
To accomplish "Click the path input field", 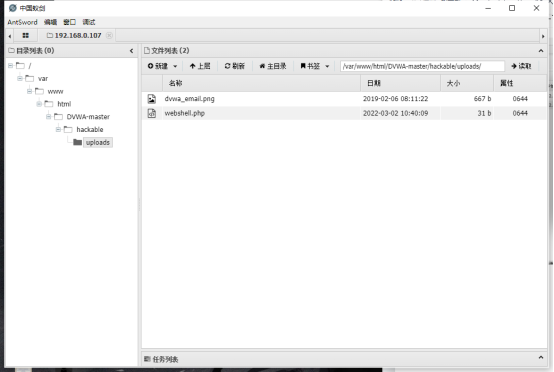I will (422, 66).
